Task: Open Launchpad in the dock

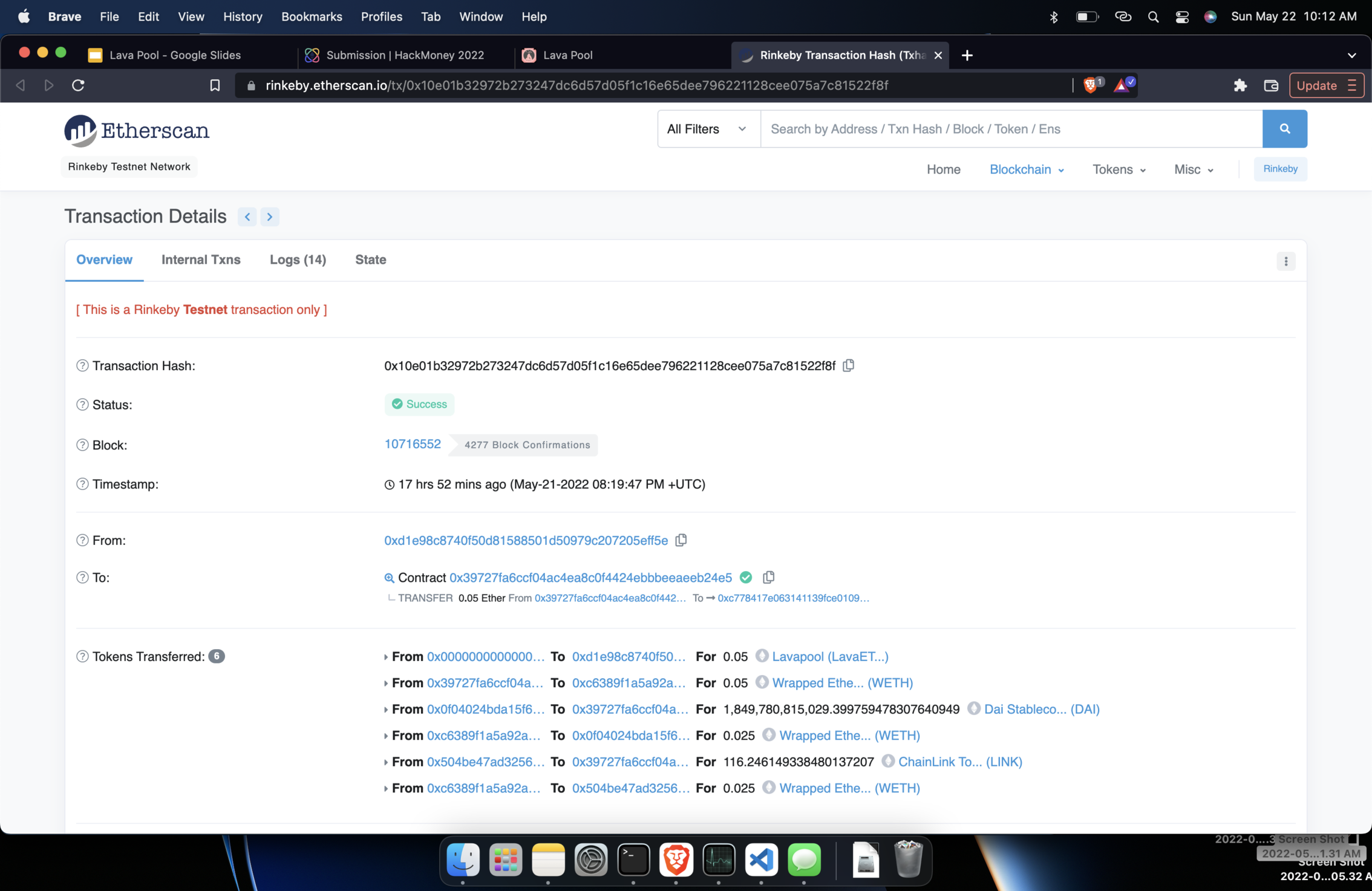Action: tap(505, 860)
